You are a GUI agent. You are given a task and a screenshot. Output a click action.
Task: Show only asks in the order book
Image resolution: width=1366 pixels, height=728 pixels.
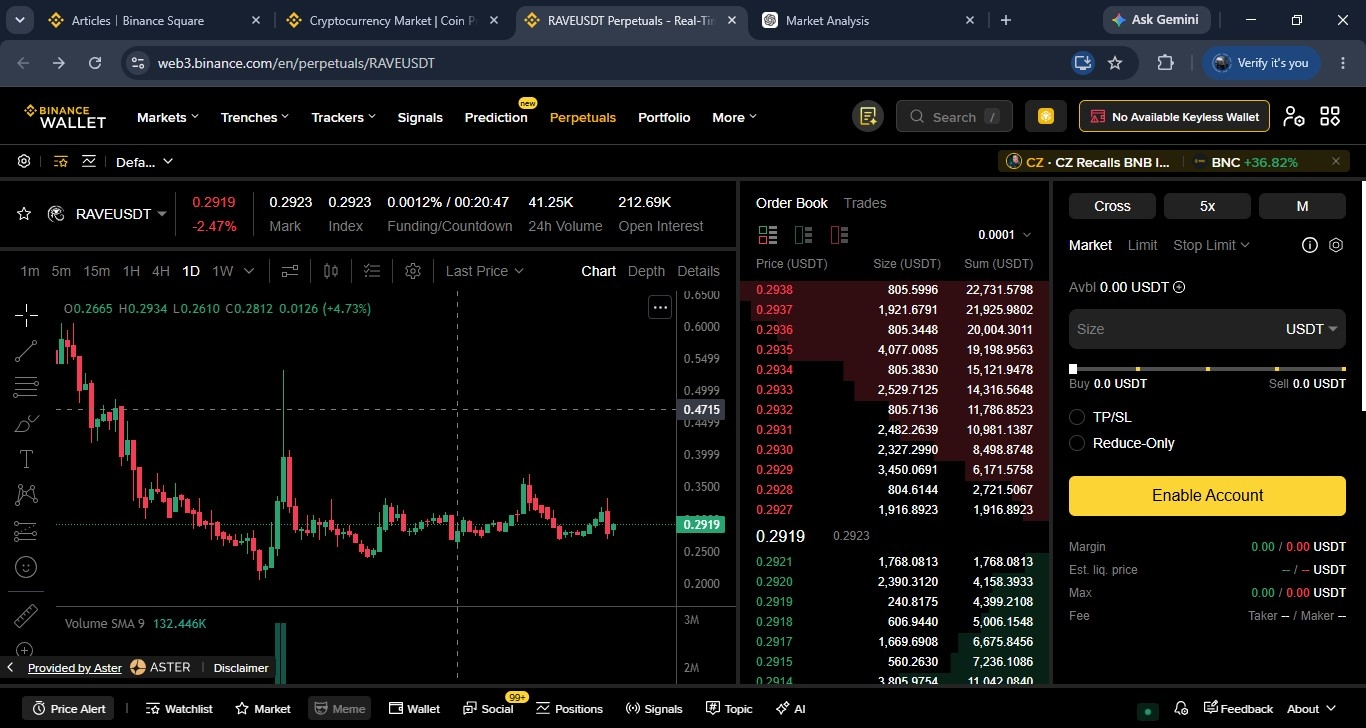point(839,235)
